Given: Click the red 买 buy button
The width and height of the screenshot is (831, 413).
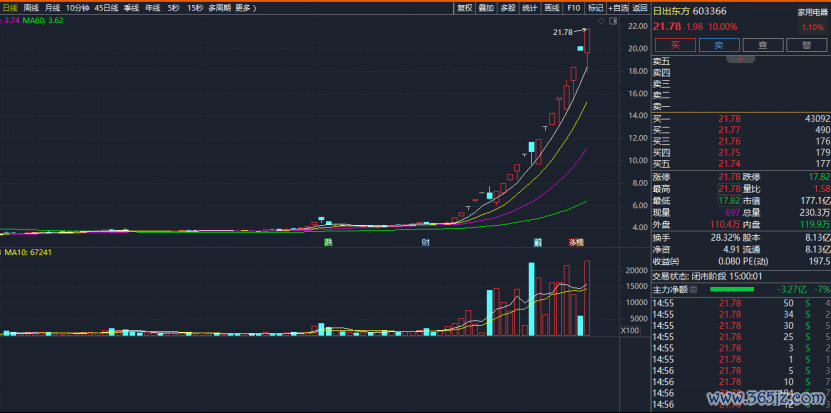Looking at the screenshot, I should click(x=675, y=45).
